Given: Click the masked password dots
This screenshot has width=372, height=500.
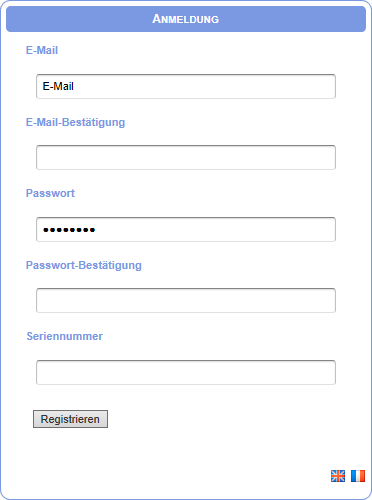Looking at the screenshot, I should pyautogui.click(x=69, y=230).
